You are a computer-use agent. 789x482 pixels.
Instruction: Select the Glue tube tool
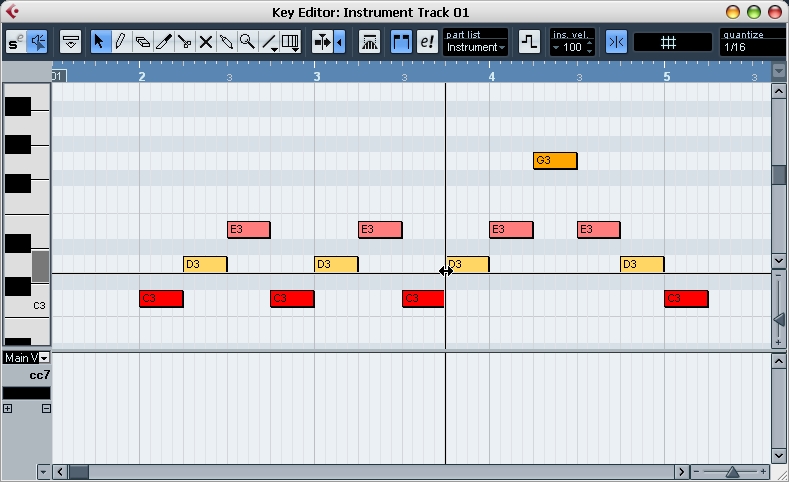tap(226, 42)
